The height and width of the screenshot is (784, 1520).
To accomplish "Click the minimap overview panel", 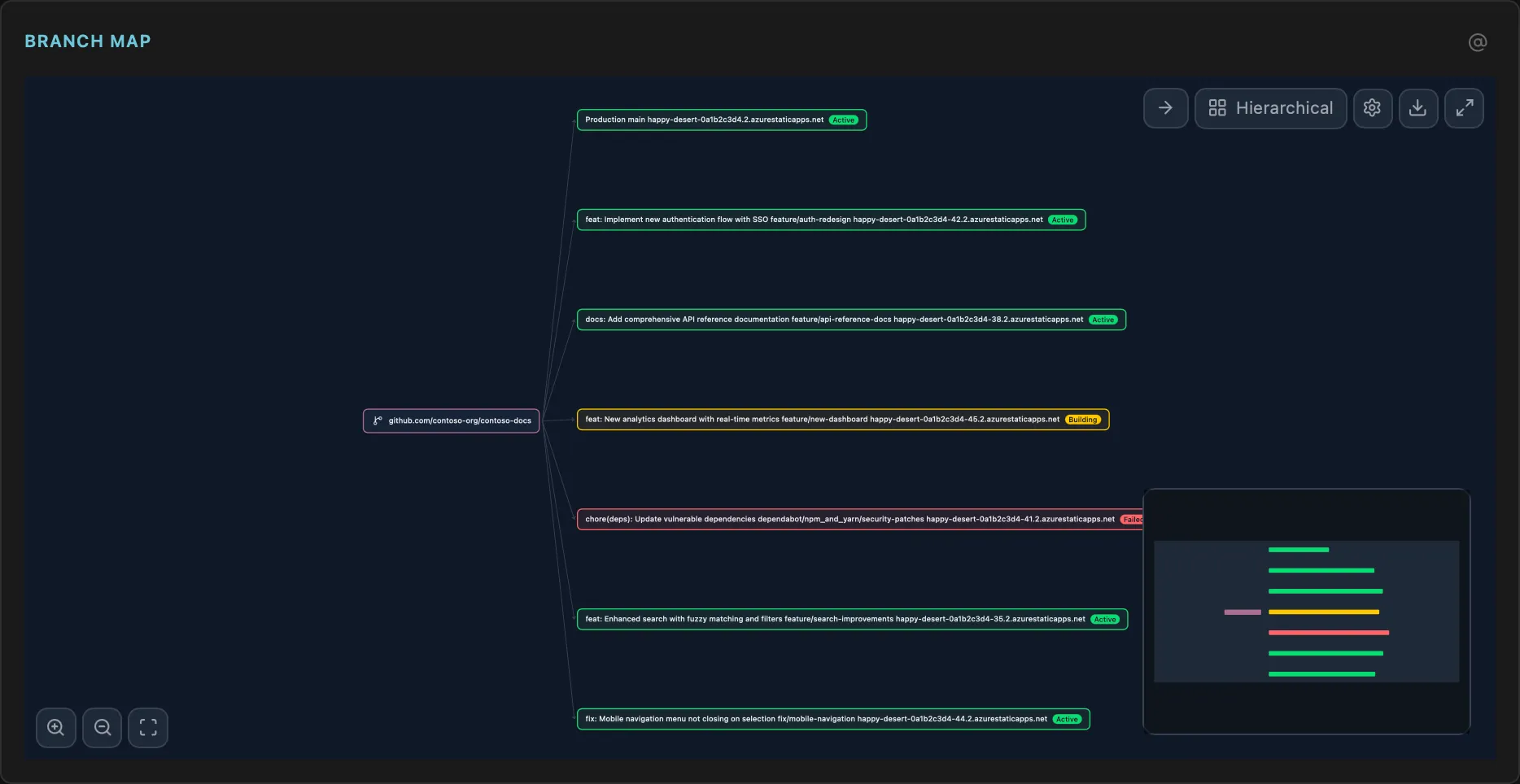I will tap(1306, 611).
